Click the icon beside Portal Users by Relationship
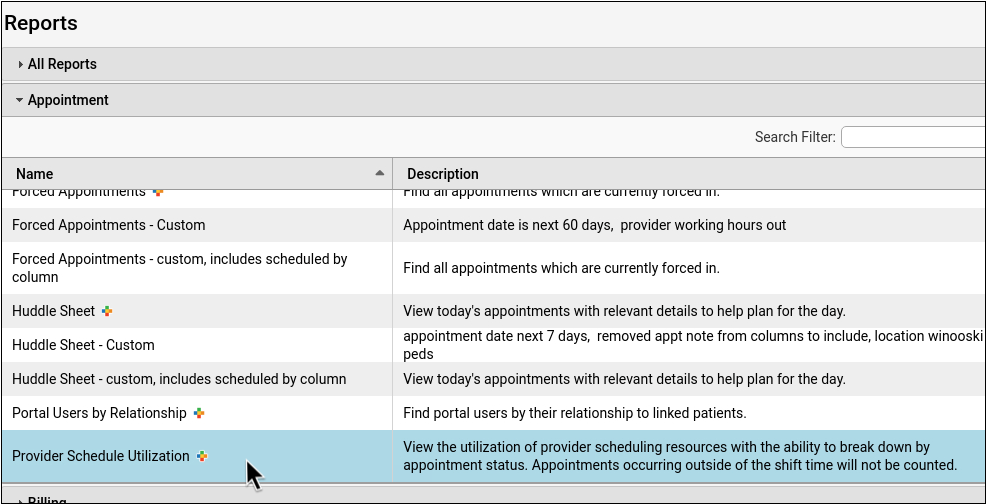This screenshot has width=986, height=504. (199, 414)
